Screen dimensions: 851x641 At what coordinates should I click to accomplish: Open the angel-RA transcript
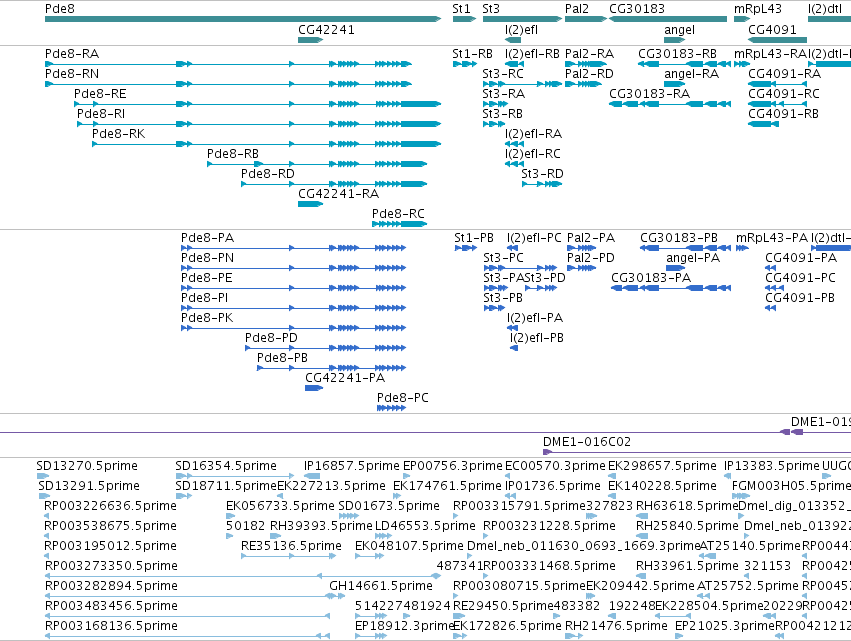click(x=675, y=84)
